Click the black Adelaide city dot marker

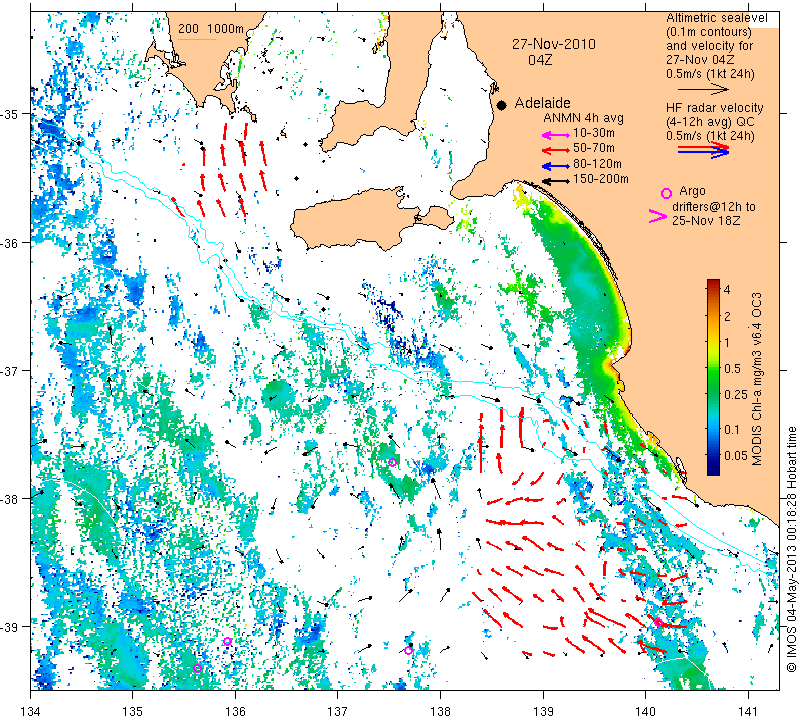[502, 105]
